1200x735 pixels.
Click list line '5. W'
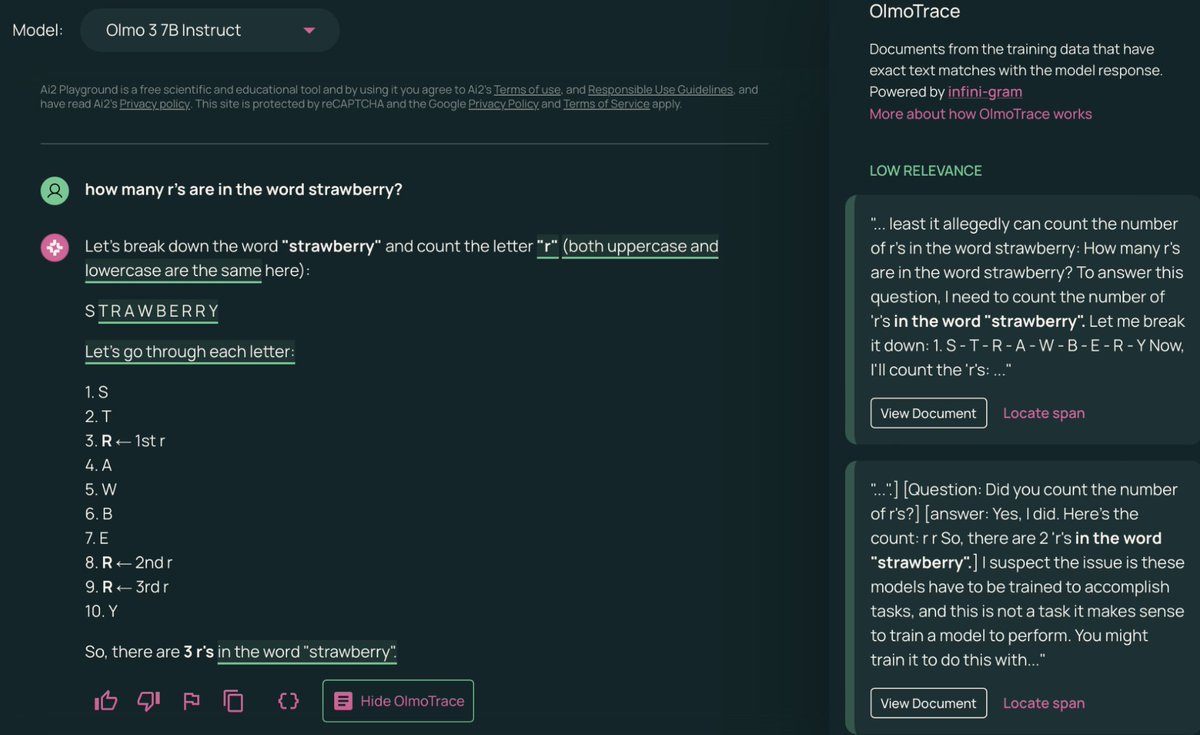pos(100,490)
